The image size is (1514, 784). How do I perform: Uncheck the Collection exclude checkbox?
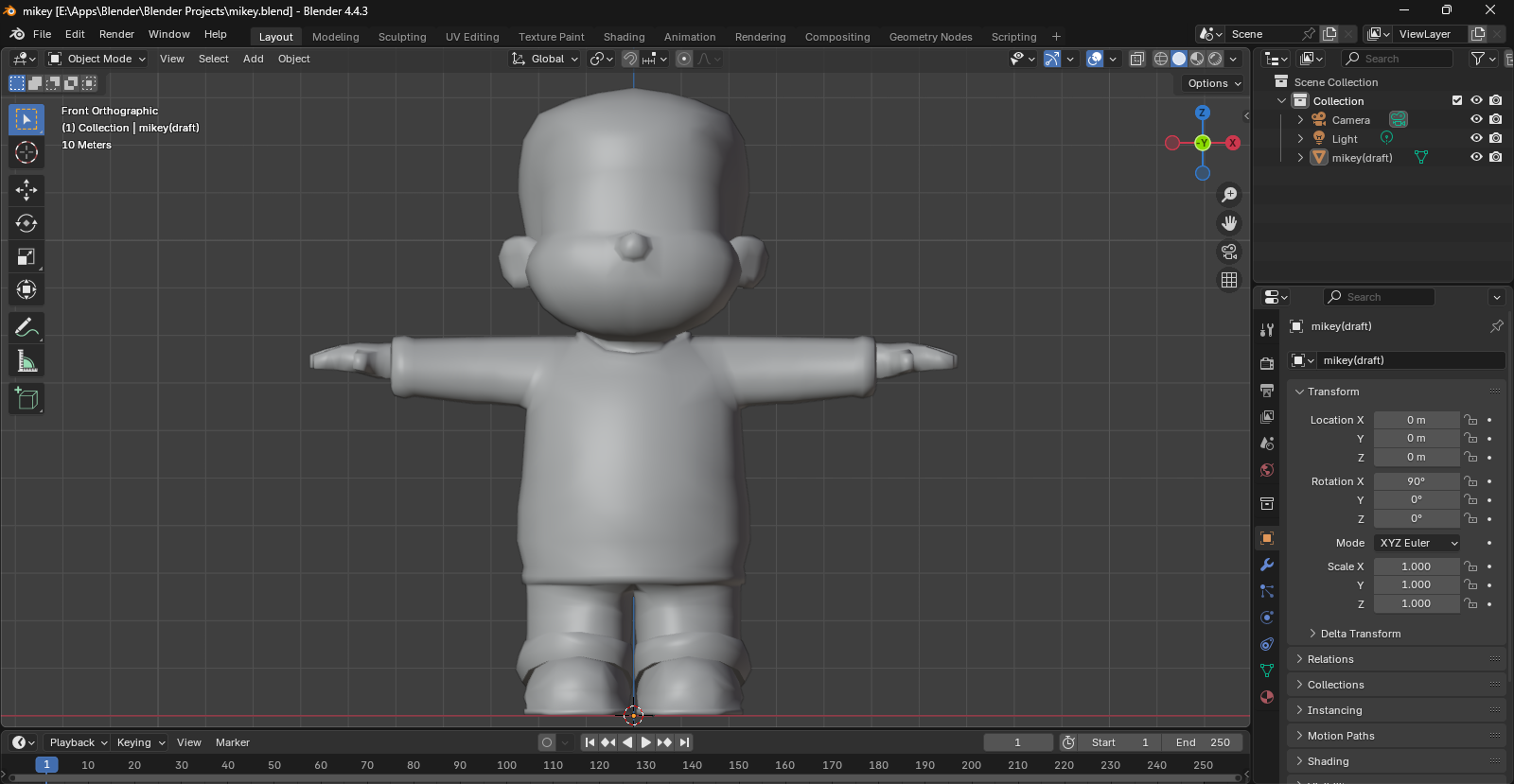1457,100
